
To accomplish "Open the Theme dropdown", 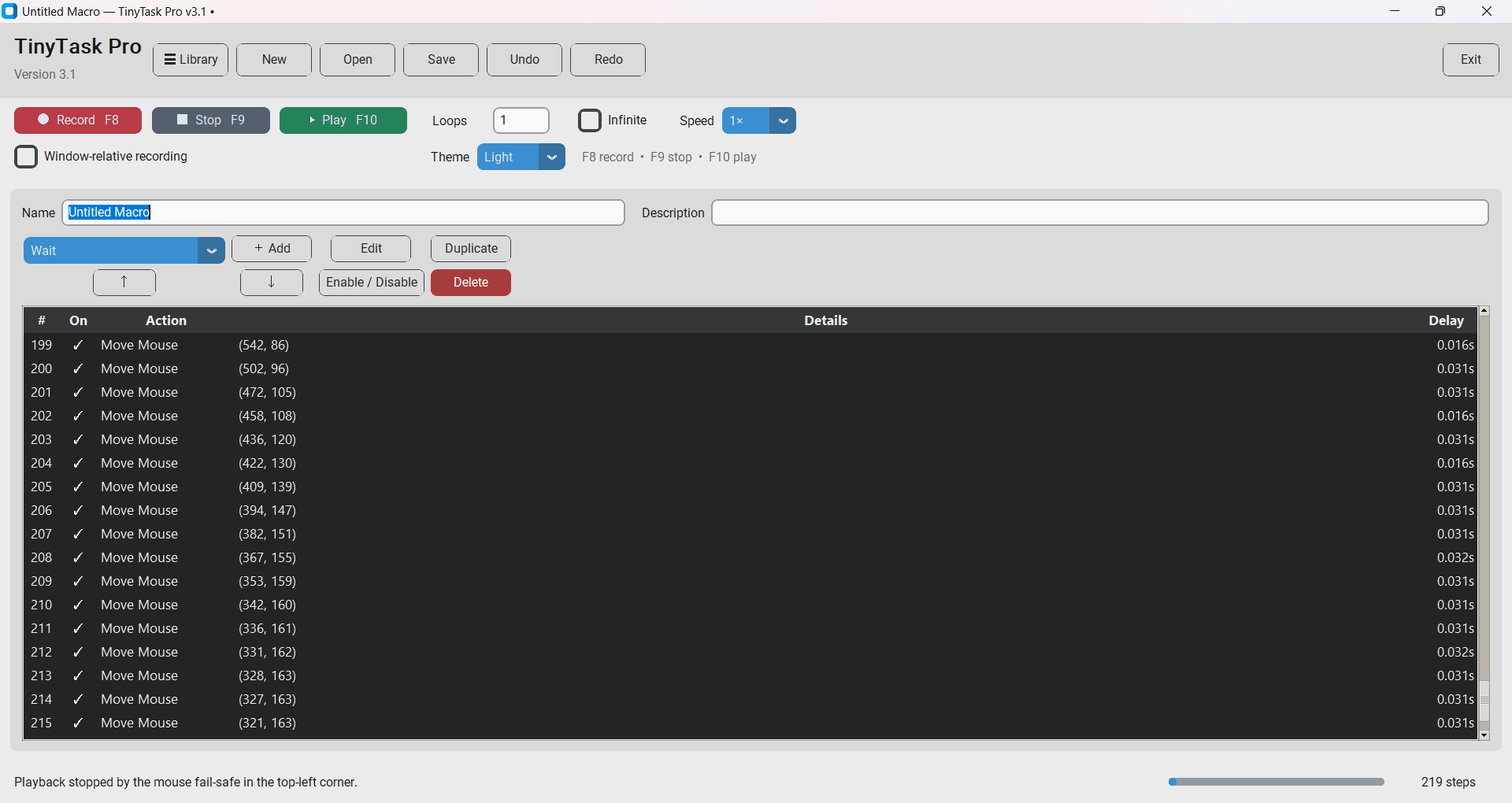I will pyautogui.click(x=521, y=157).
